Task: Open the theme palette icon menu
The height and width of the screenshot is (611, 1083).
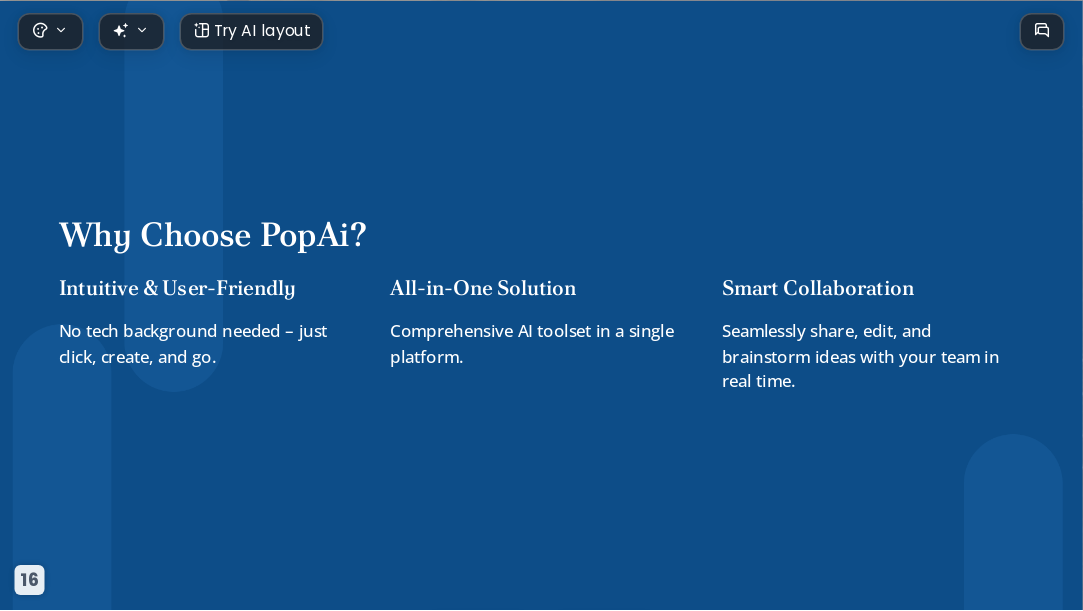Action: coord(40,31)
